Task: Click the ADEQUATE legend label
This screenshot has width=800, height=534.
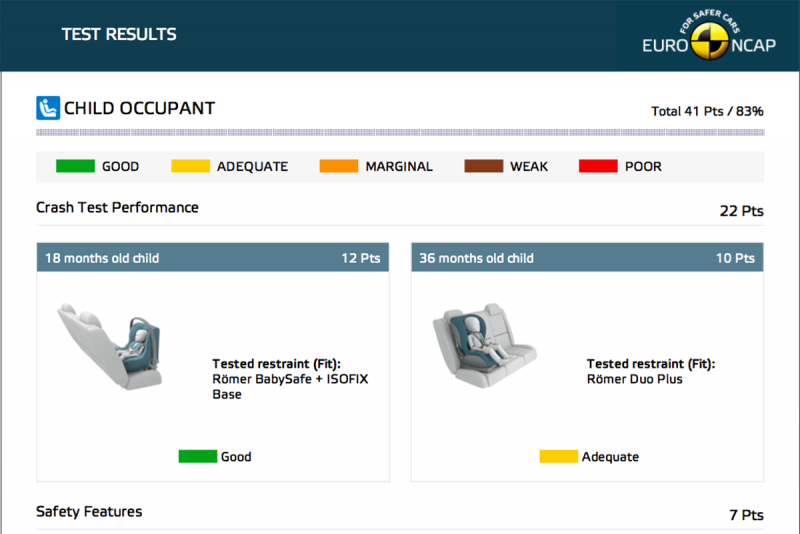Action: (x=253, y=166)
